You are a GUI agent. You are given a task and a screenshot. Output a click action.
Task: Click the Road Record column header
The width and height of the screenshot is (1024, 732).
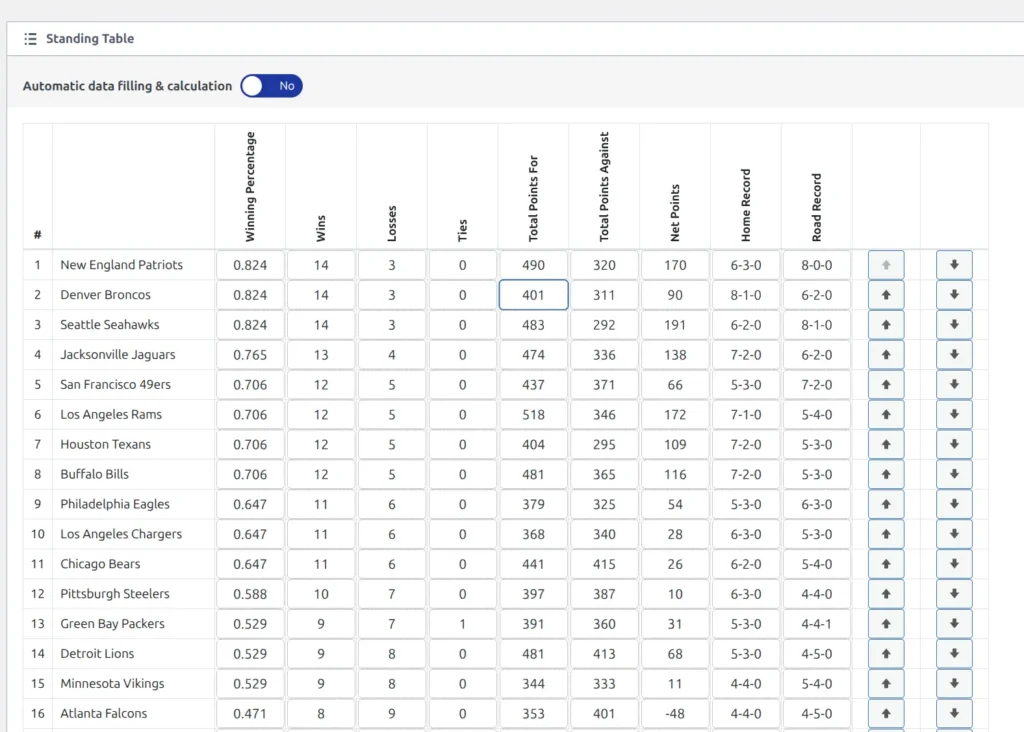point(816,208)
